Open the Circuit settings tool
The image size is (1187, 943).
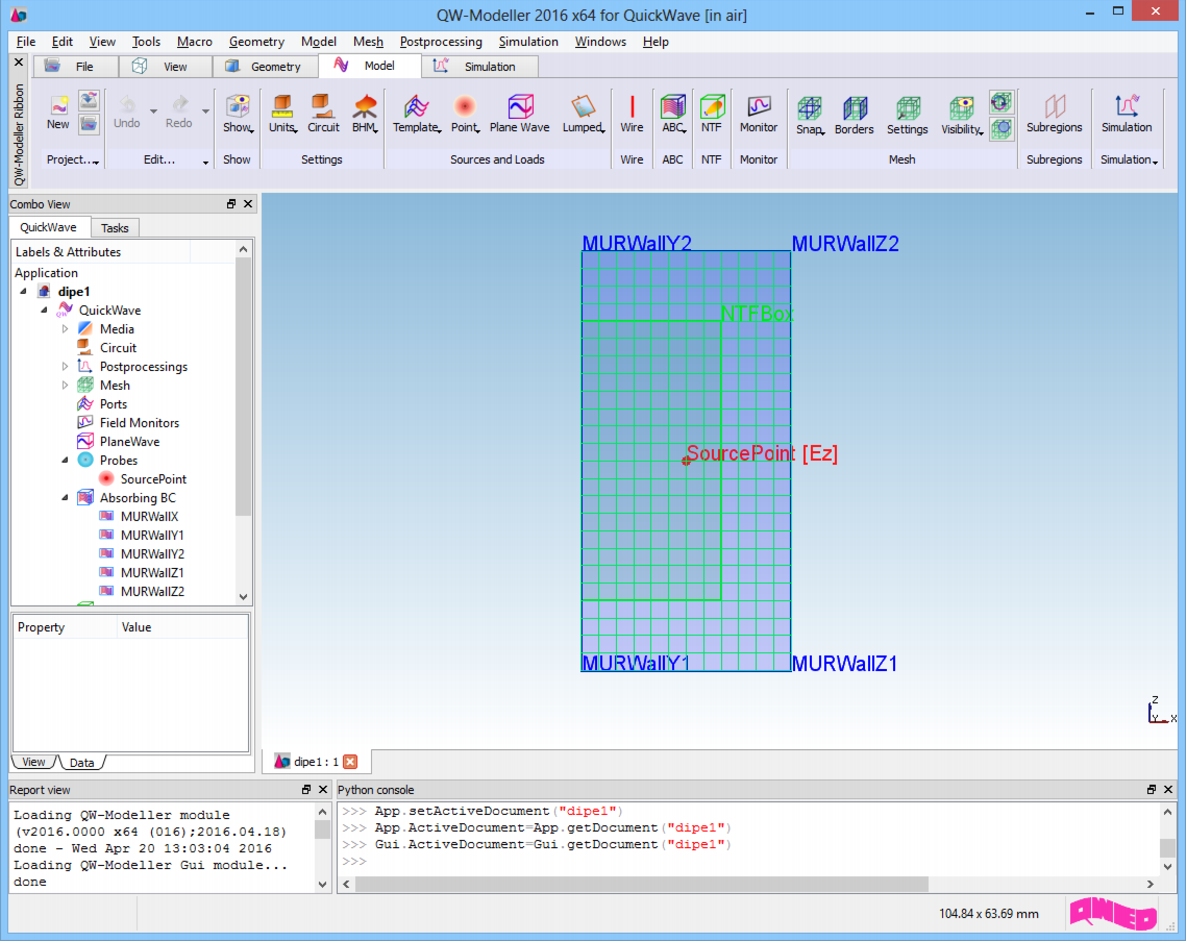323,114
